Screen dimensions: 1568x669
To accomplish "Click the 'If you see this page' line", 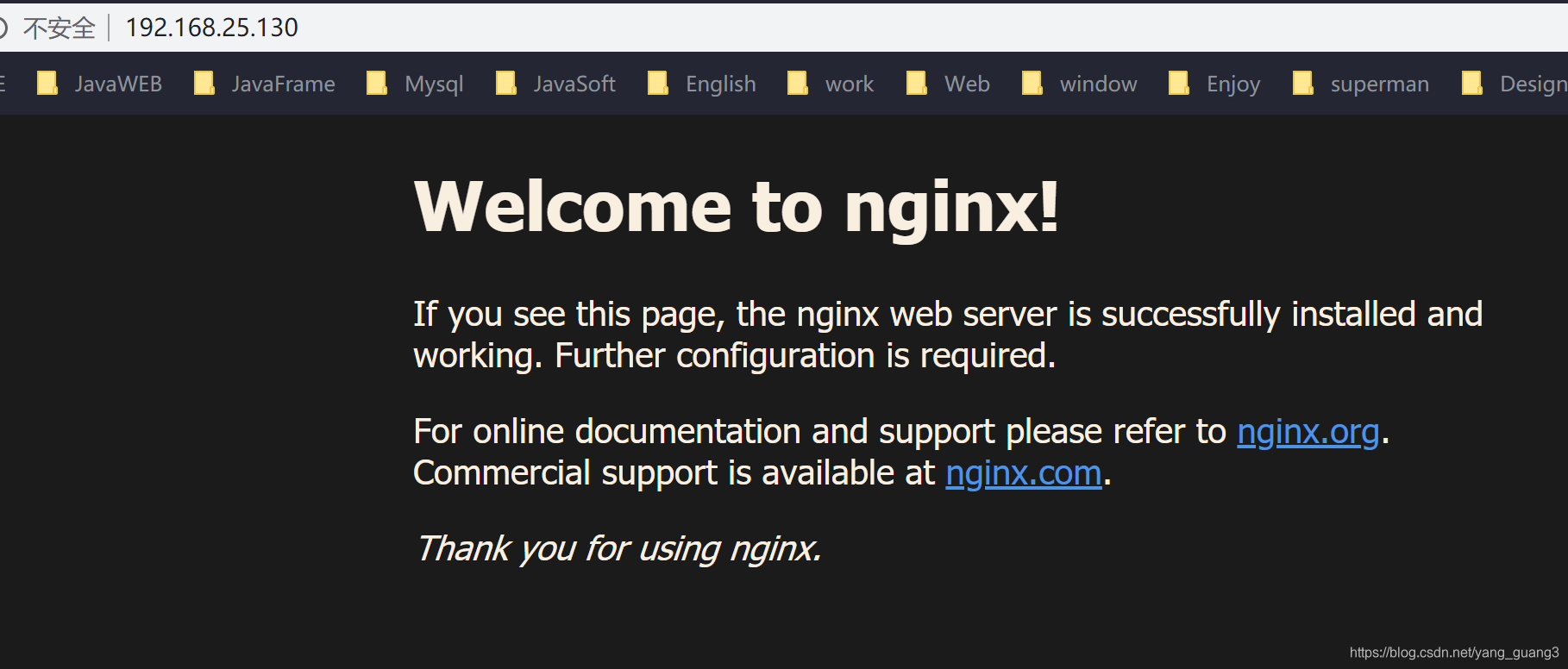I will pos(948,315).
